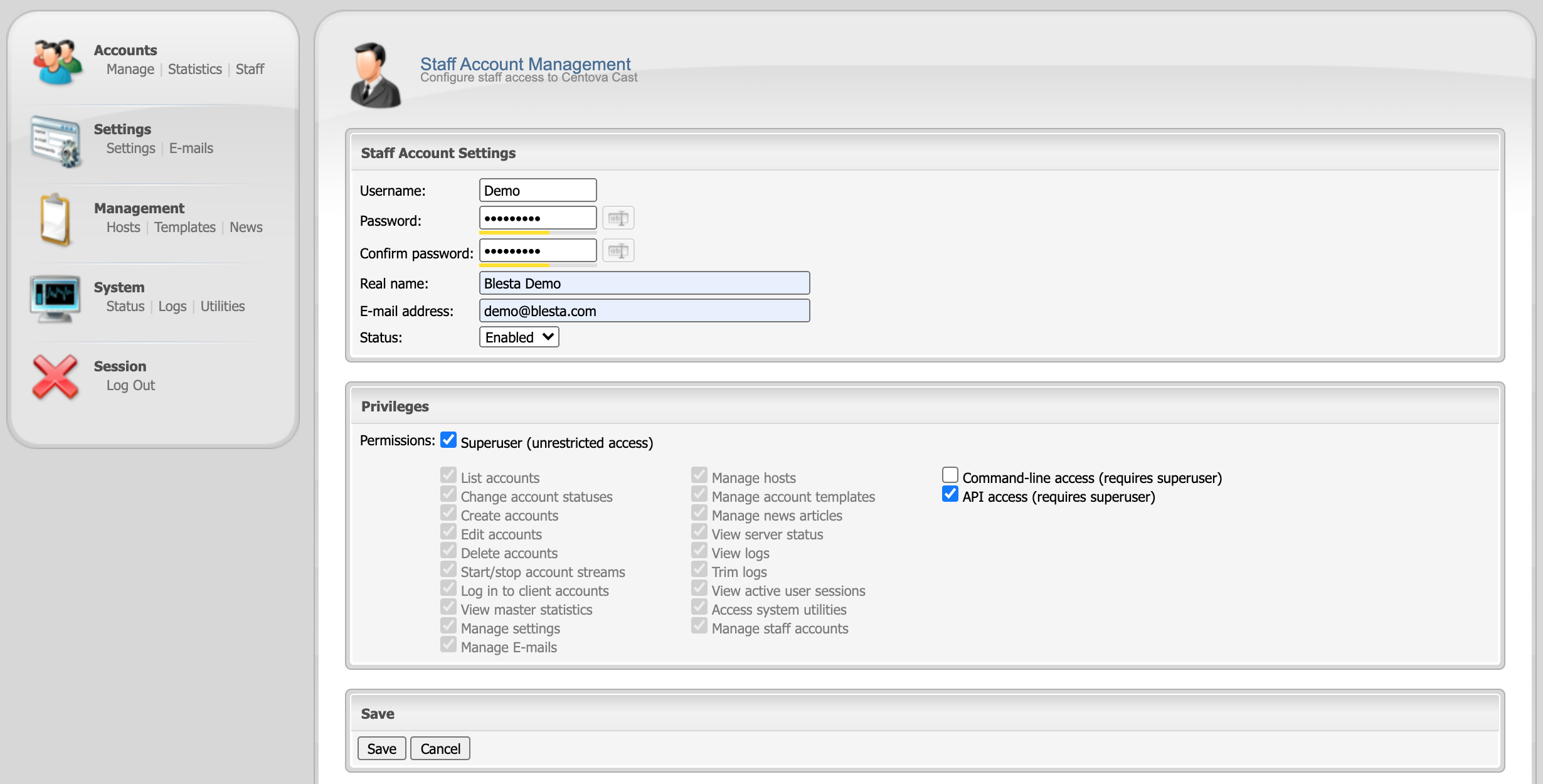Click into the E-mail address field
Screen dimensions: 1543x784
click(x=644, y=311)
